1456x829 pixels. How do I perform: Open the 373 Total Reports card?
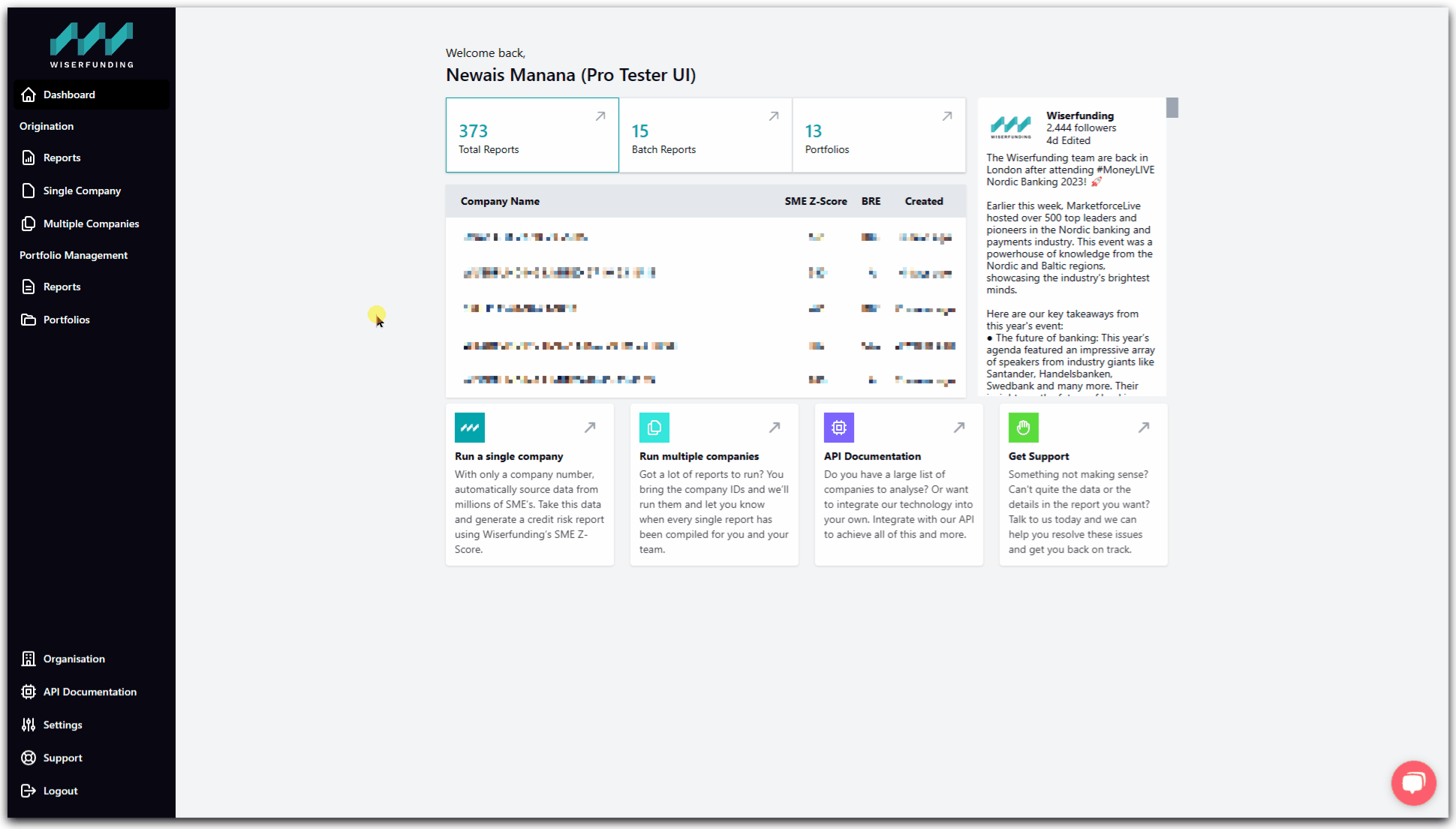(532, 135)
